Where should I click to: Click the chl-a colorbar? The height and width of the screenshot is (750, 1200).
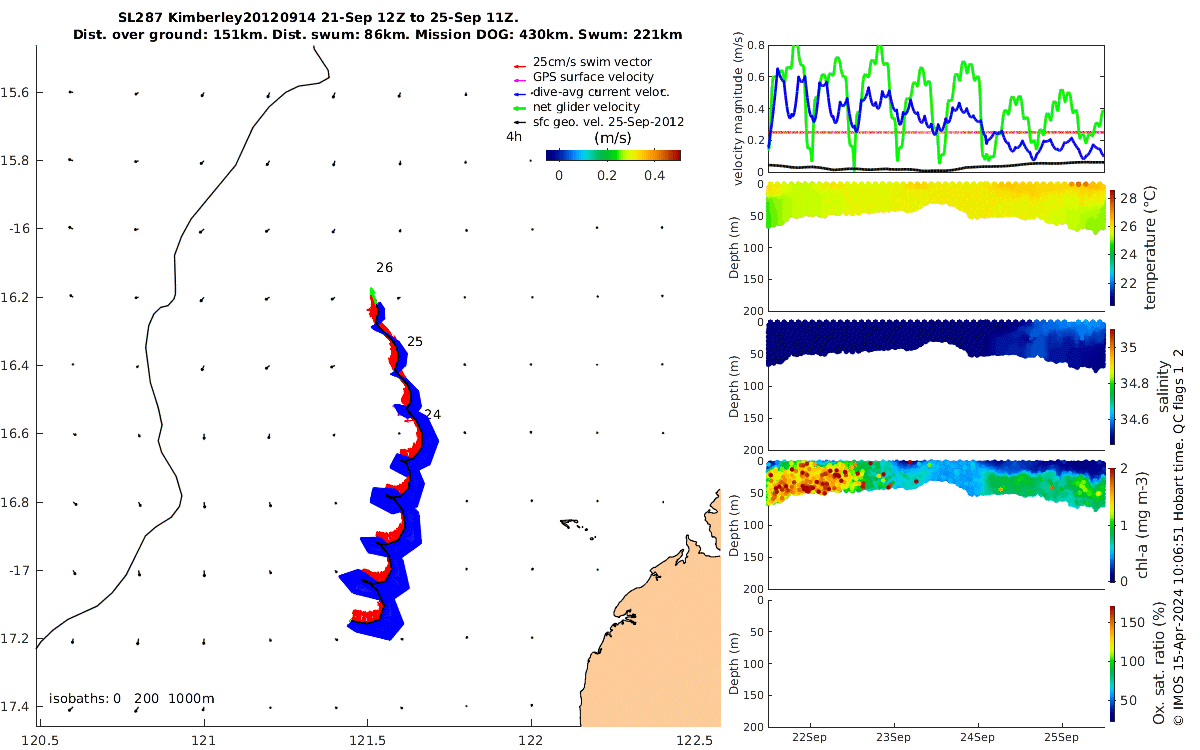(1113, 524)
